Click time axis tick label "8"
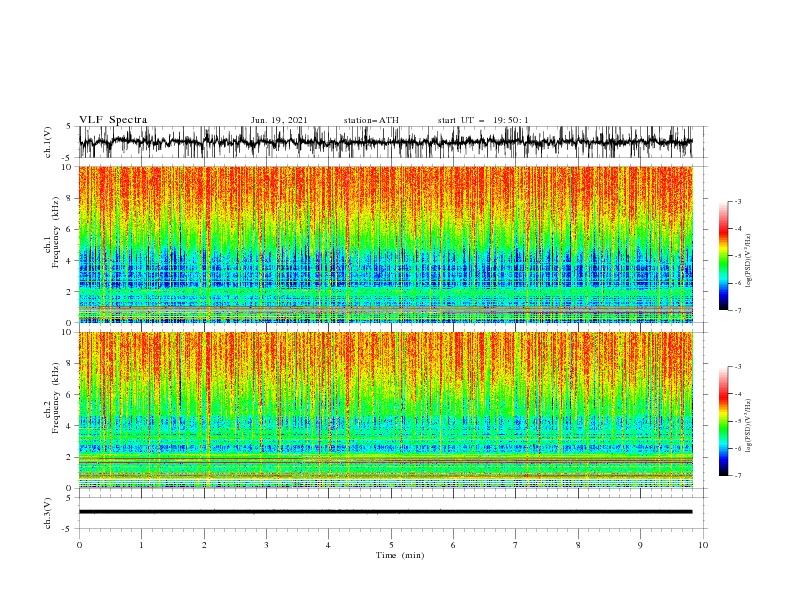Screen dimensions: 792x612 (578, 545)
